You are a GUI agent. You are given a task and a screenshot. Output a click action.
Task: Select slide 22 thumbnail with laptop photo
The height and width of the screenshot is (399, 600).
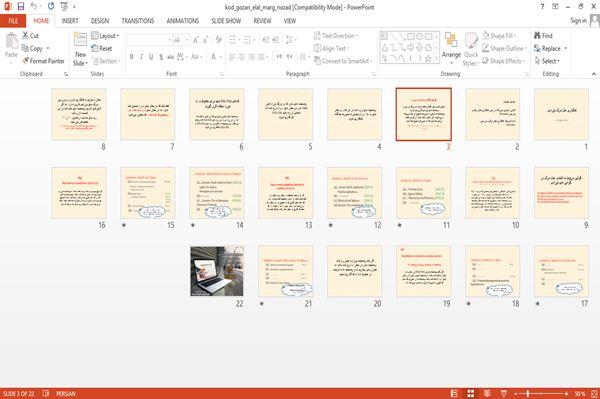[x=217, y=271]
